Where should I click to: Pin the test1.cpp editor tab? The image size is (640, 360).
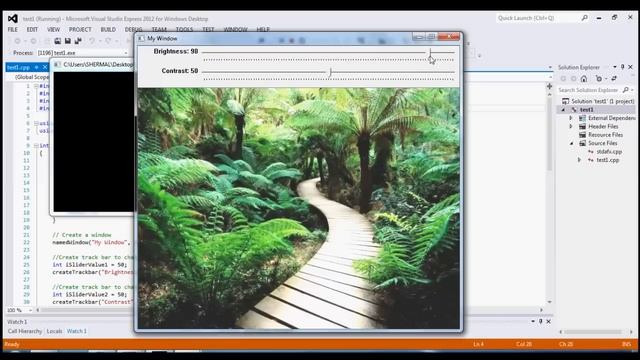point(37,67)
